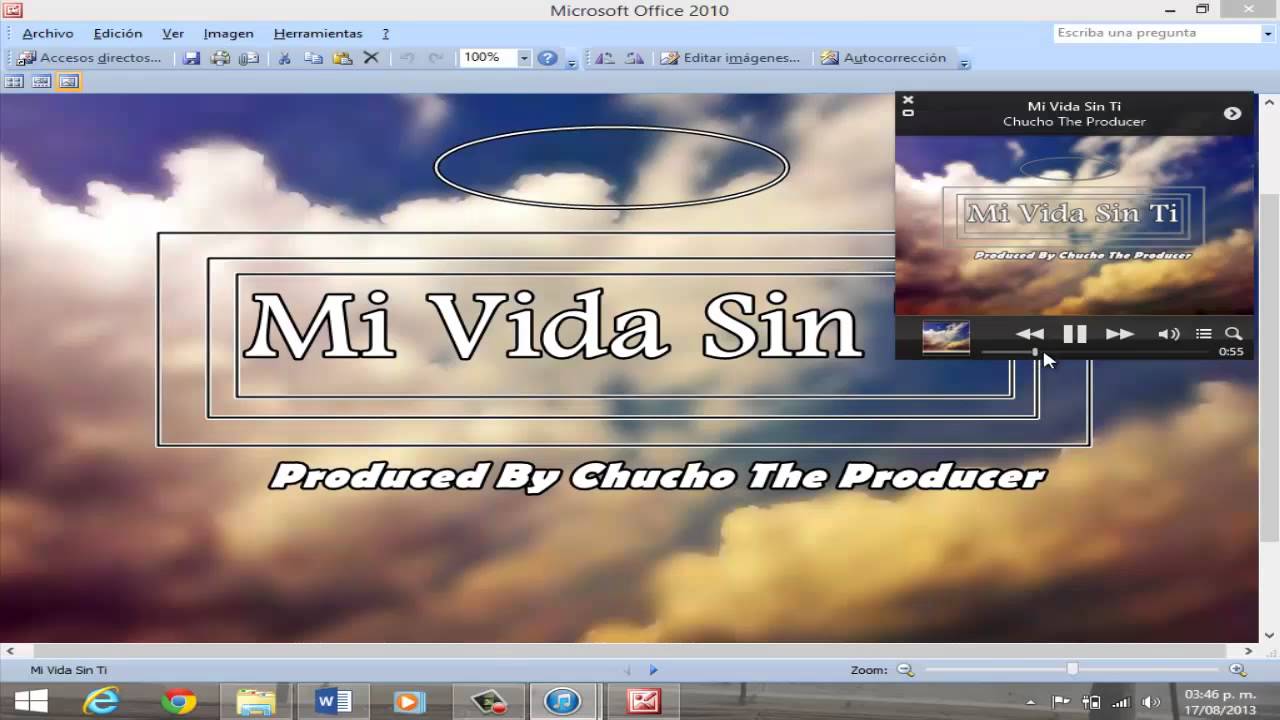Skip to previous track in mini player
Image resolution: width=1280 pixels, height=720 pixels.
(1030, 334)
